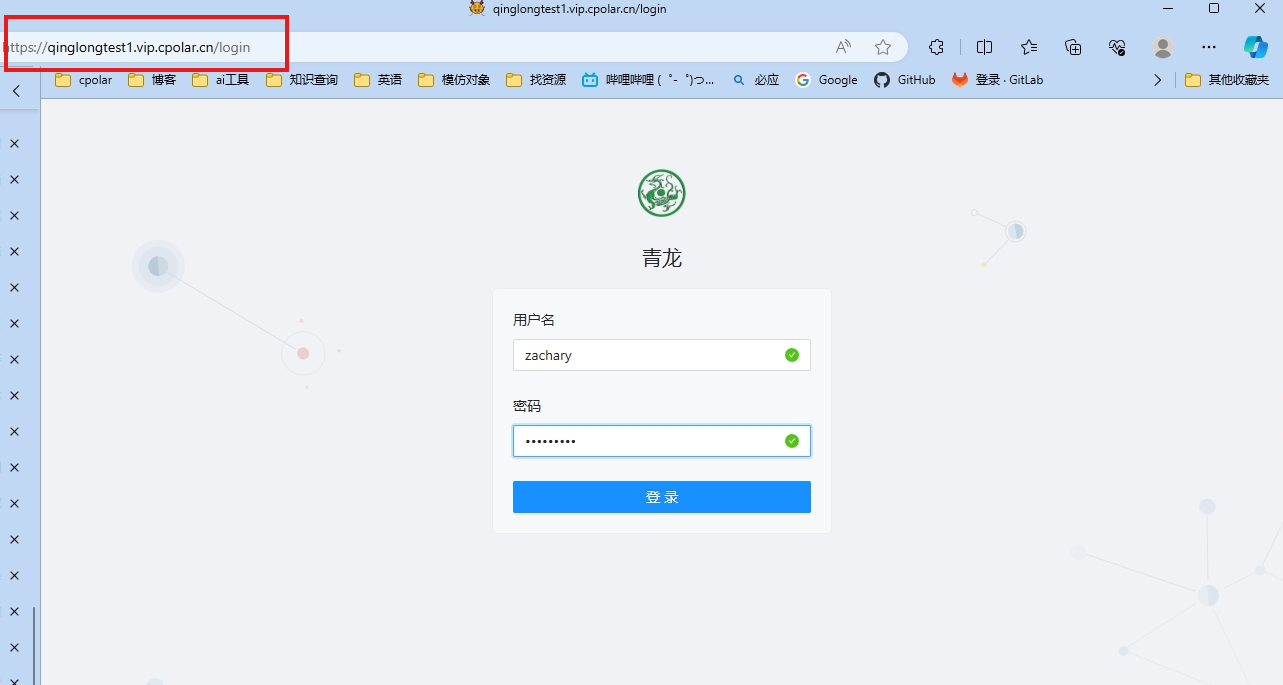
Task: Click the blue 登录 login button
Action: click(x=662, y=497)
